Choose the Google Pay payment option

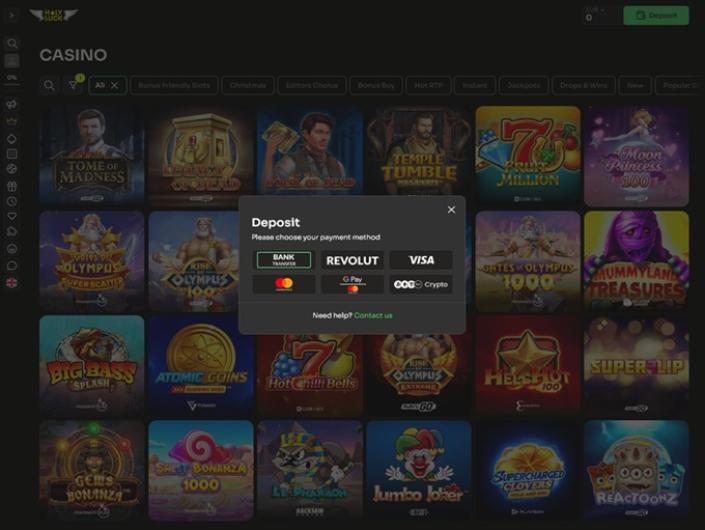click(x=352, y=284)
